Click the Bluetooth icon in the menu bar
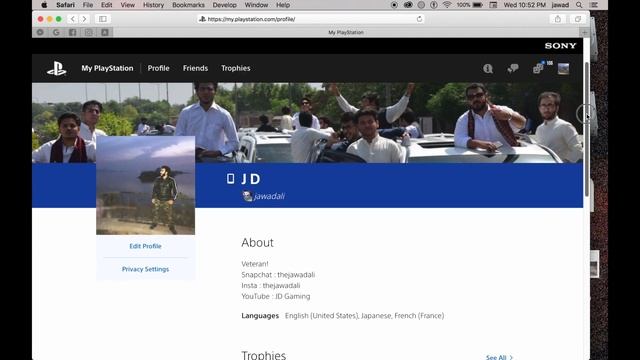640x360 pixels. [x=434, y=5]
